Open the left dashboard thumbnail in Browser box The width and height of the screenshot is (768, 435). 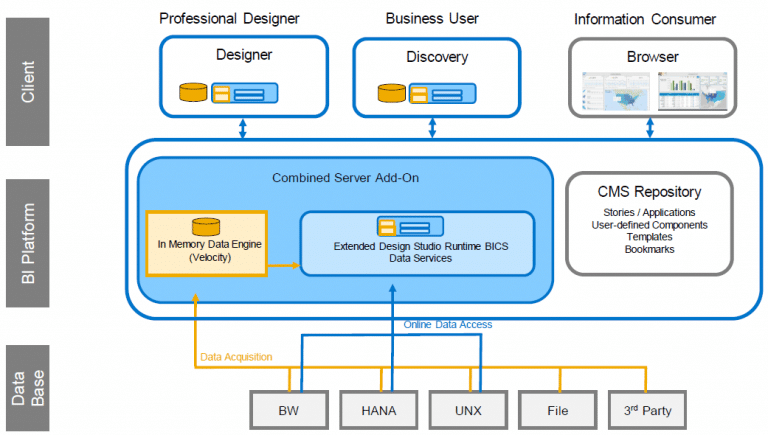coord(616,92)
